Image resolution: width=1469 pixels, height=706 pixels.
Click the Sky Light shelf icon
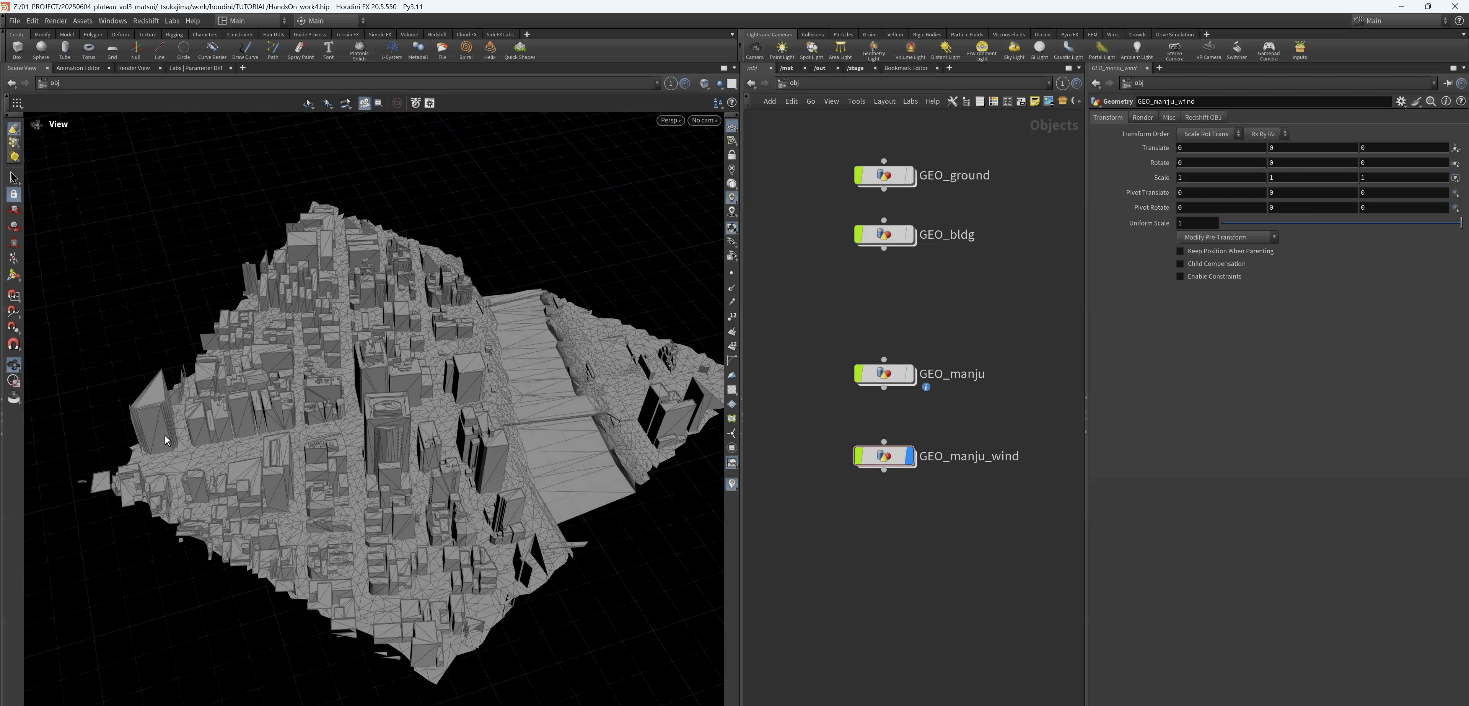1014,48
